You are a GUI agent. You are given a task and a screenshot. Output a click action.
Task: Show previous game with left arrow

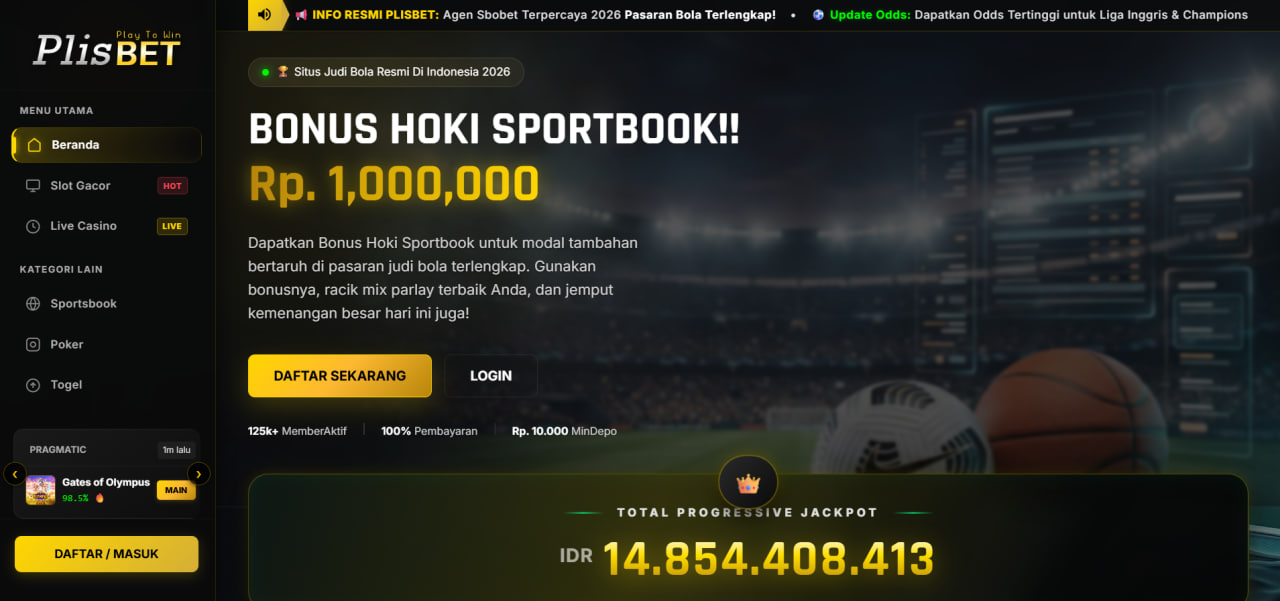coord(15,474)
